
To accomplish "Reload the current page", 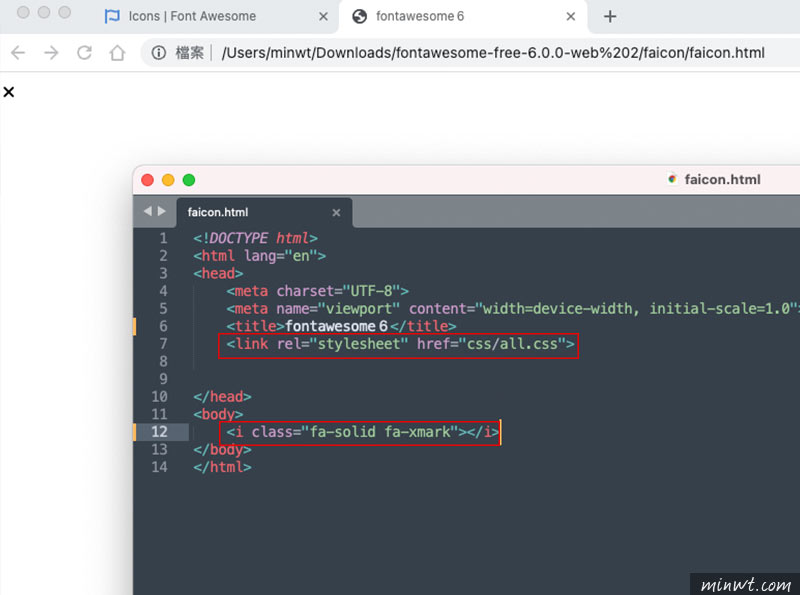I will click(84, 53).
